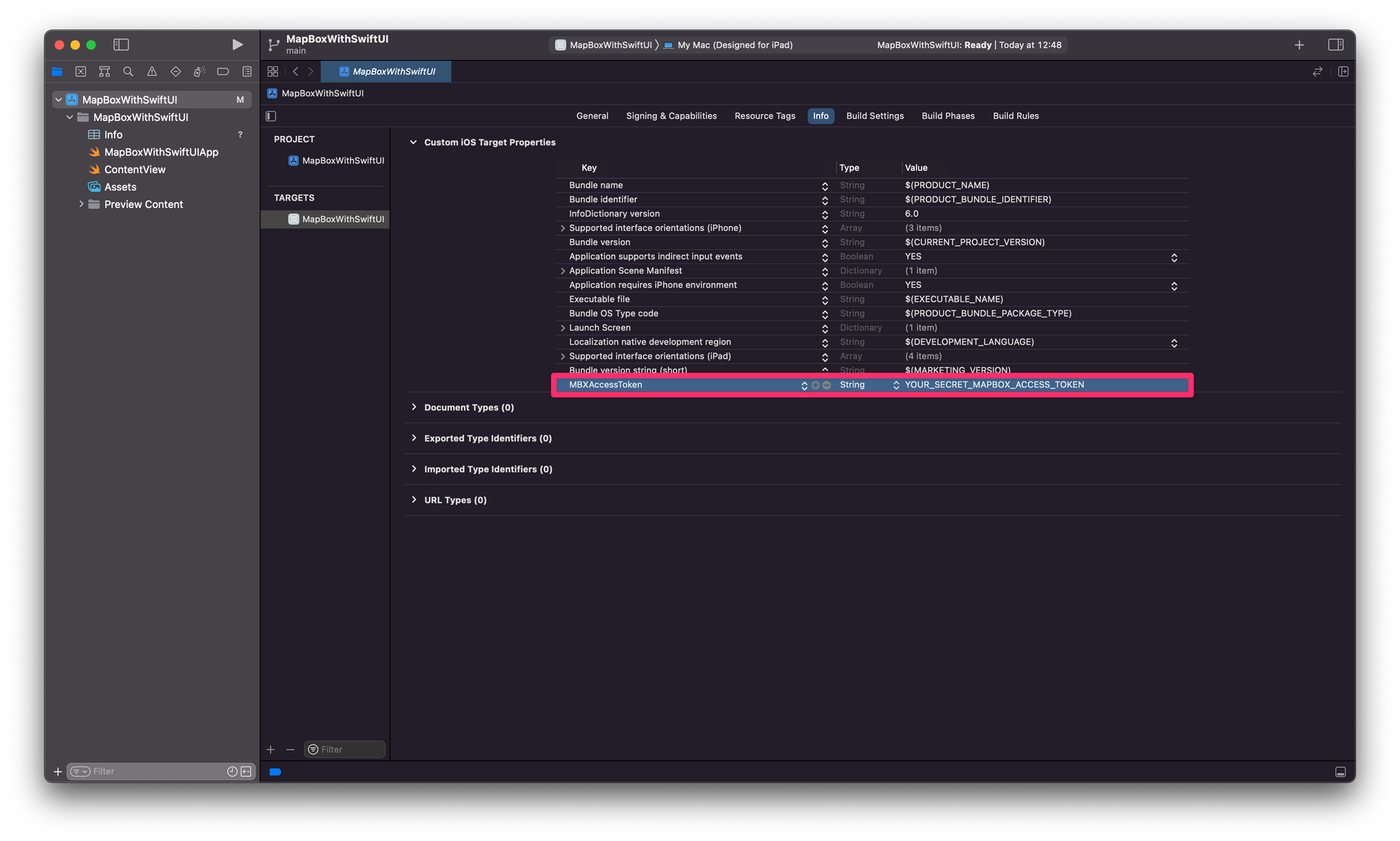Select ContentView in the file navigator
1400x841 pixels.
tap(134, 169)
